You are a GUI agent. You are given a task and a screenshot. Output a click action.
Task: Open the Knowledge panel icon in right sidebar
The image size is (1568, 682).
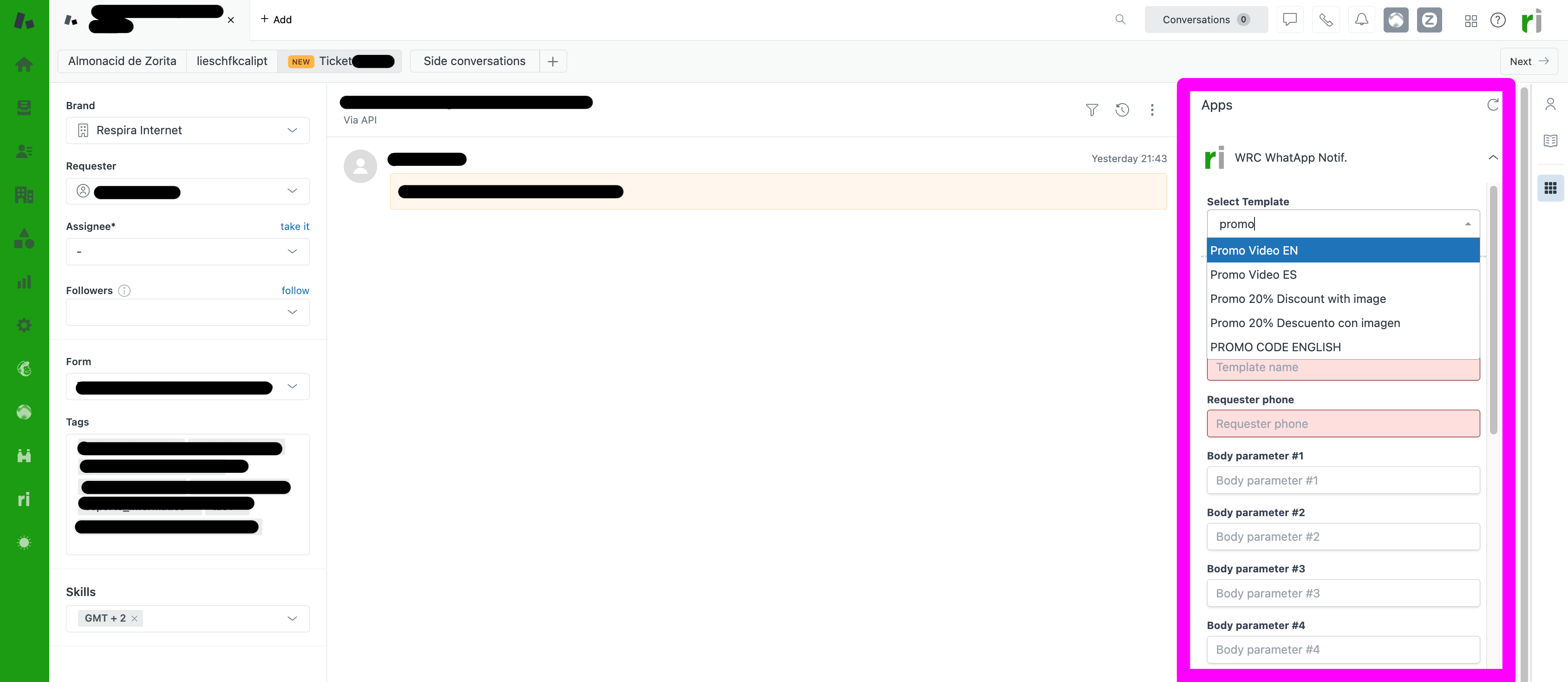click(x=1550, y=141)
